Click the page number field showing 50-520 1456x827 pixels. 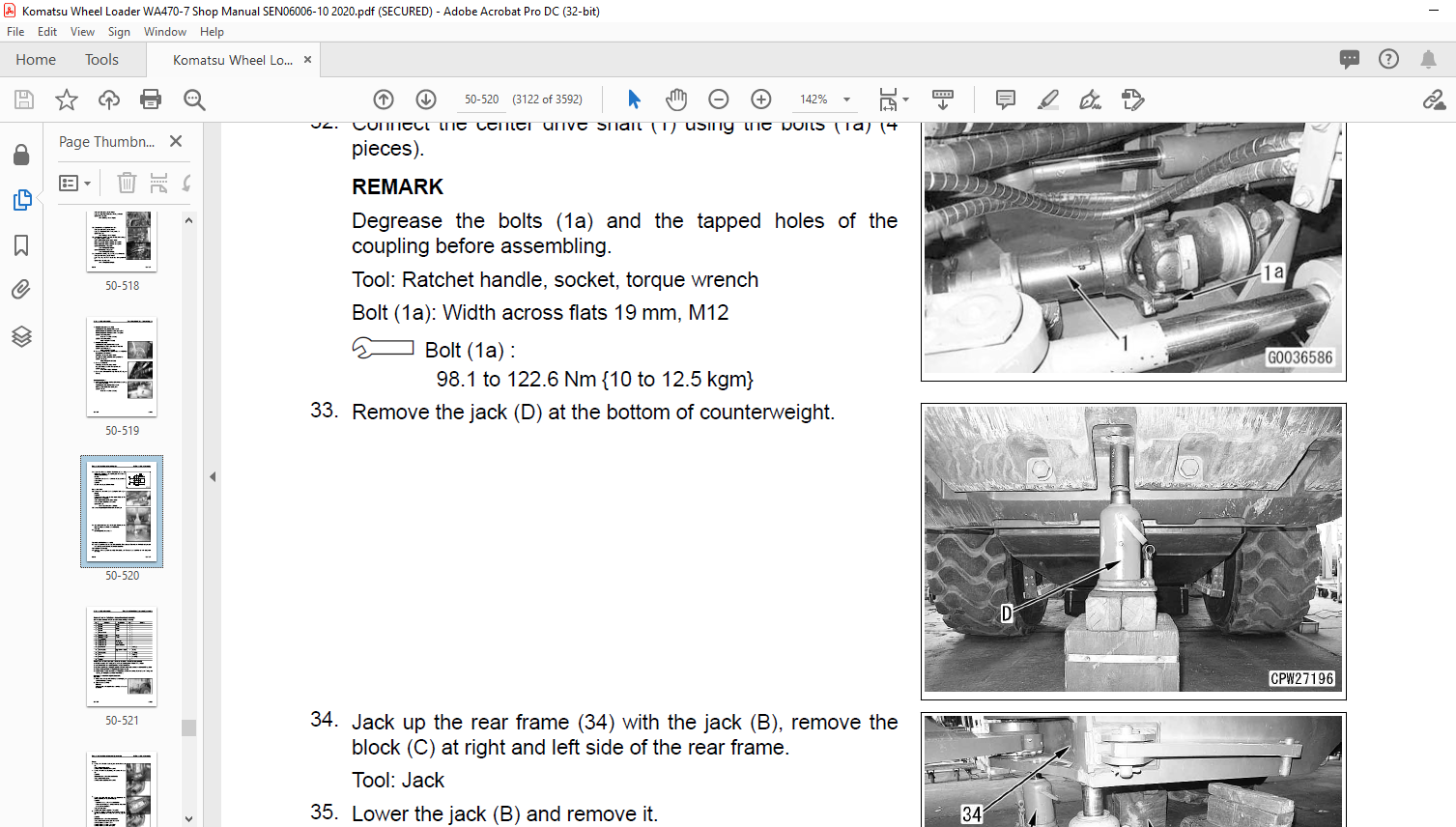click(x=481, y=100)
